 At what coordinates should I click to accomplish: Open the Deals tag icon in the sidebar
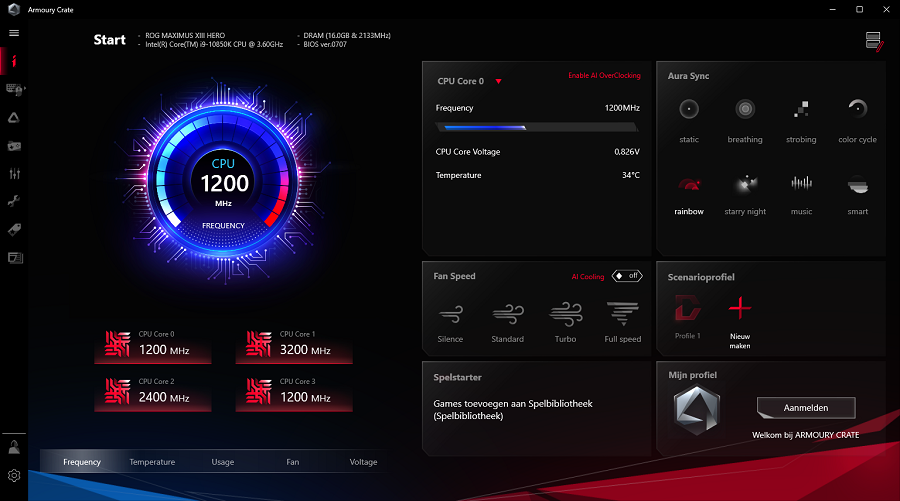pos(14,230)
